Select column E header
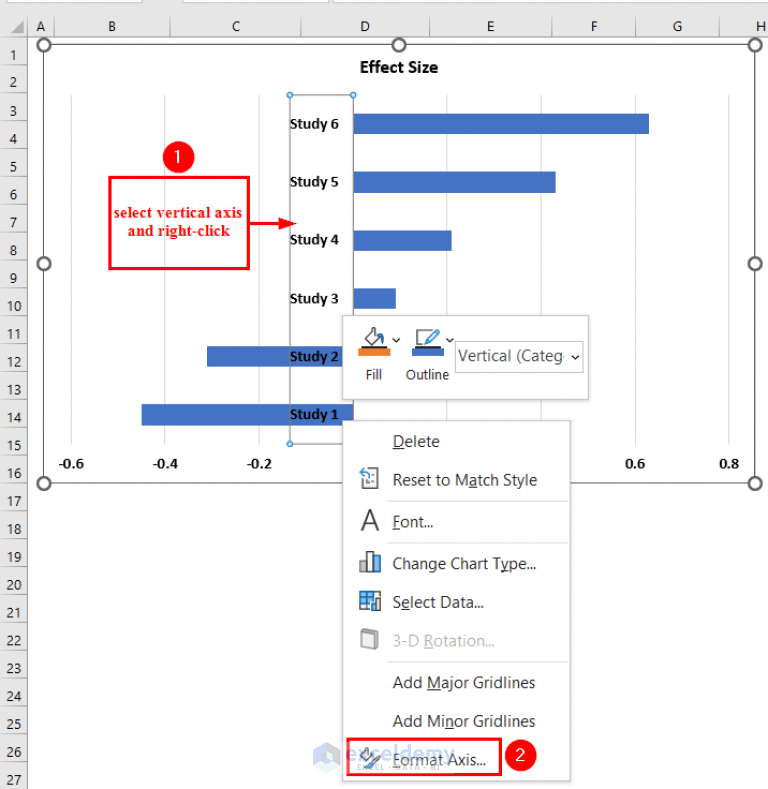 point(490,26)
